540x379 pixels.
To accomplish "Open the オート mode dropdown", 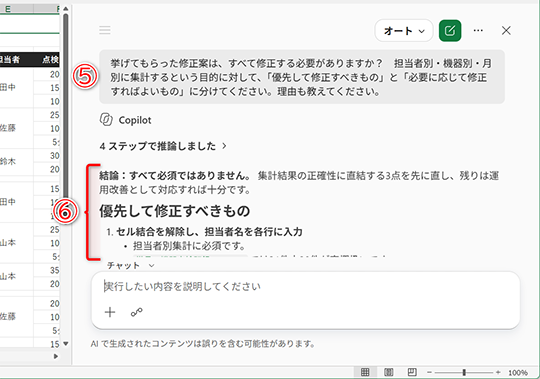I will tap(404, 31).
